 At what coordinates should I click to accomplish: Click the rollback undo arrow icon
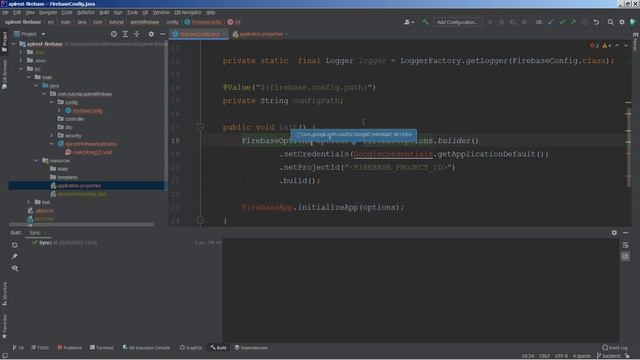(596, 22)
